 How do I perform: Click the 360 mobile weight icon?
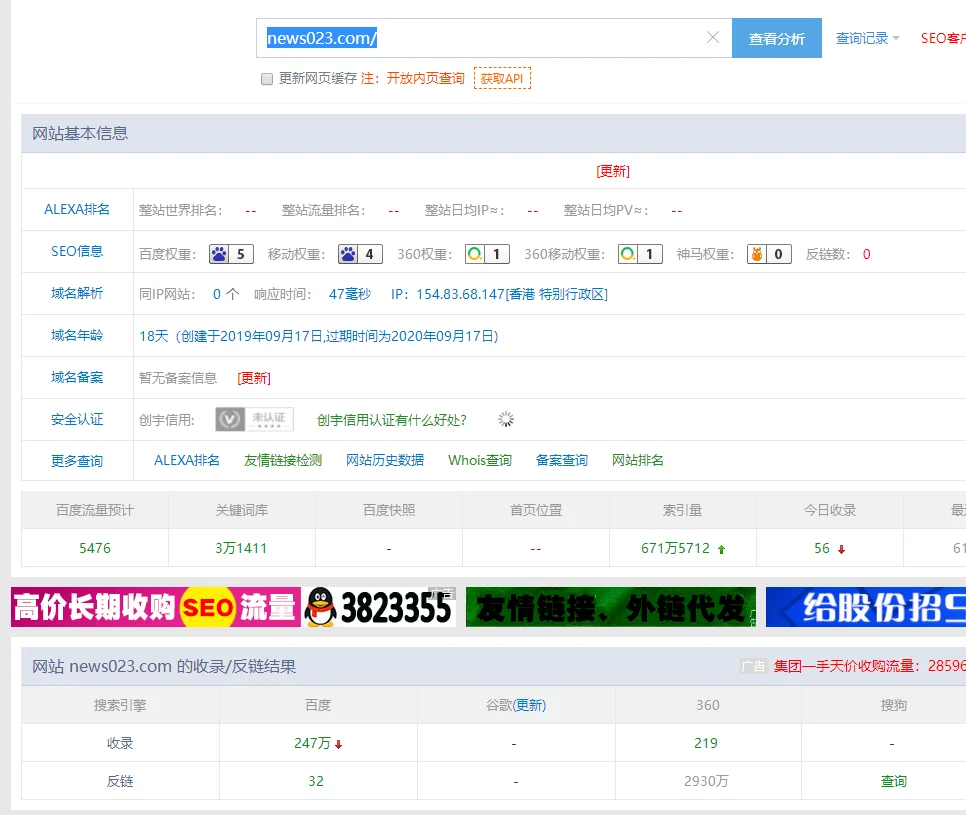(x=640, y=254)
